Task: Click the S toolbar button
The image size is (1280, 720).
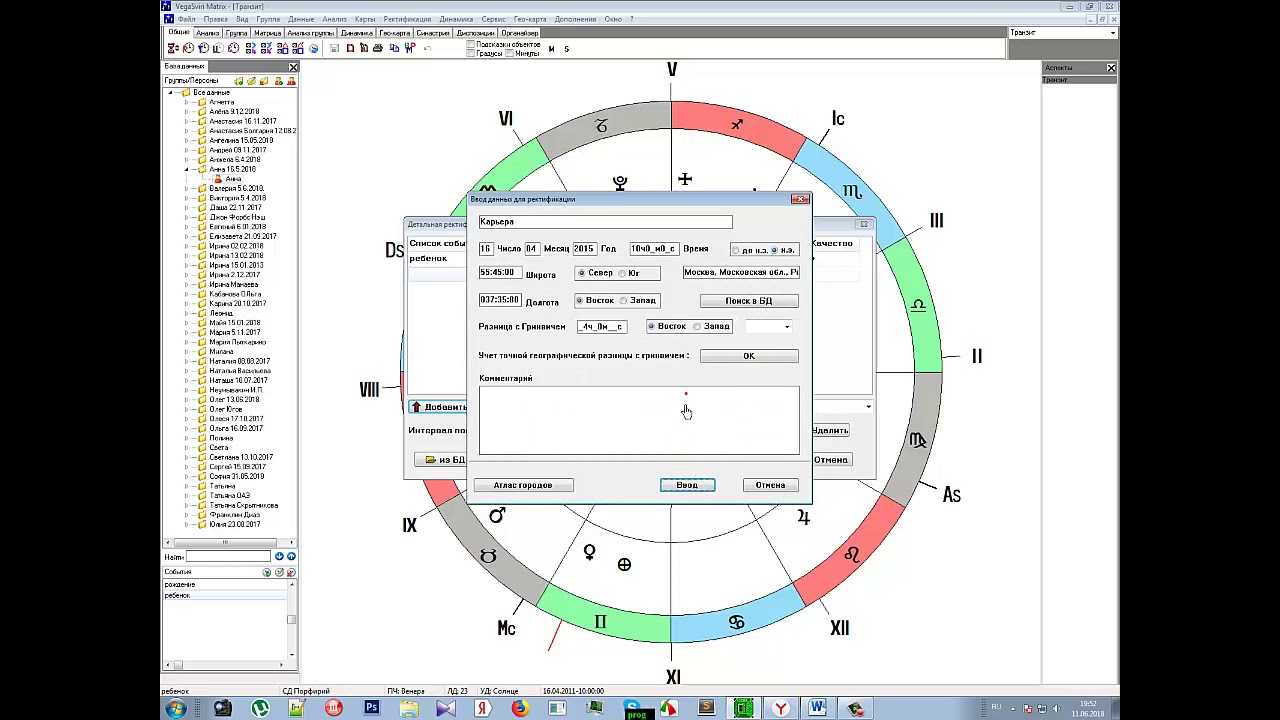Action: click(x=566, y=48)
